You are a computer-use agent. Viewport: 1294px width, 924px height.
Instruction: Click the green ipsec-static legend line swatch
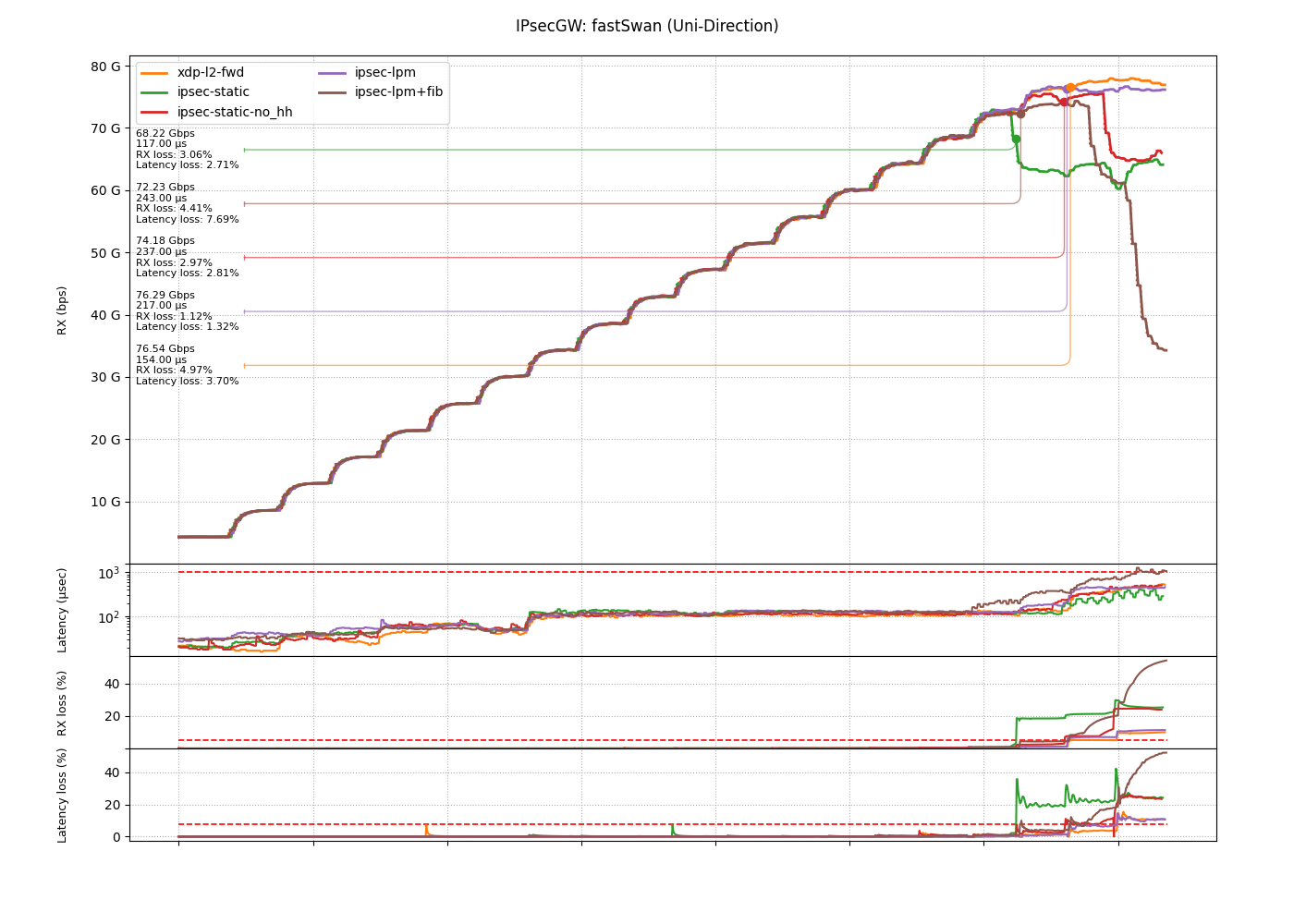coord(153,92)
